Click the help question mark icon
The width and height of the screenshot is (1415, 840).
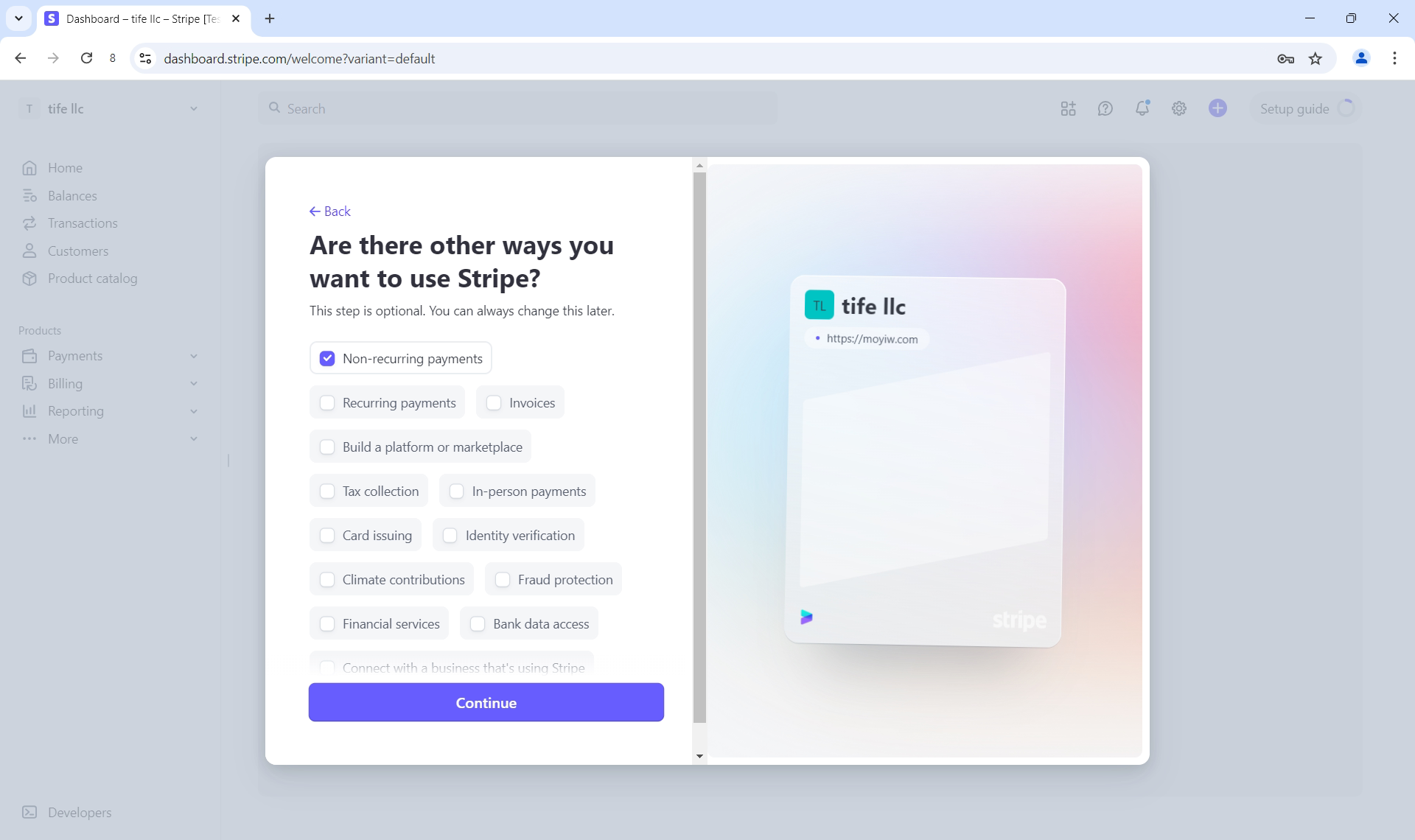coord(1105,108)
